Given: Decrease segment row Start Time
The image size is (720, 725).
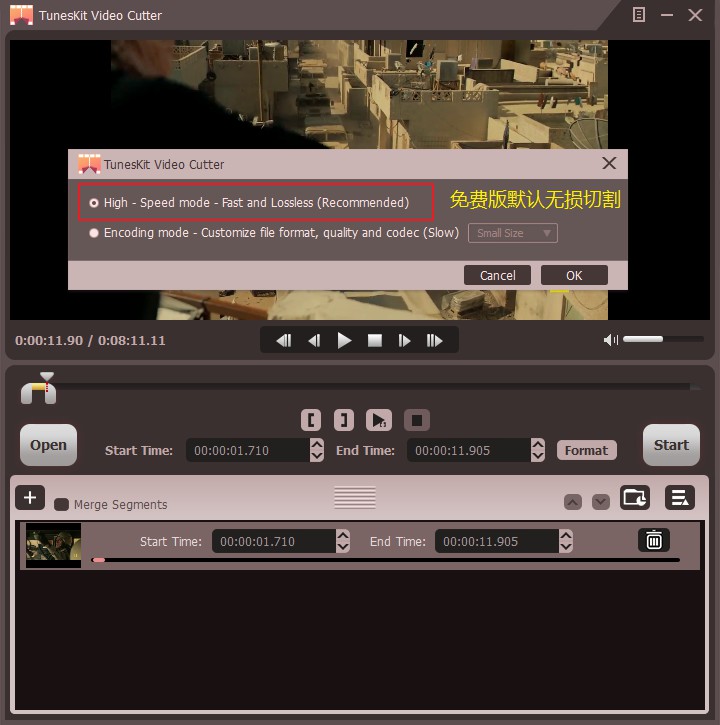Looking at the screenshot, I should tap(343, 547).
